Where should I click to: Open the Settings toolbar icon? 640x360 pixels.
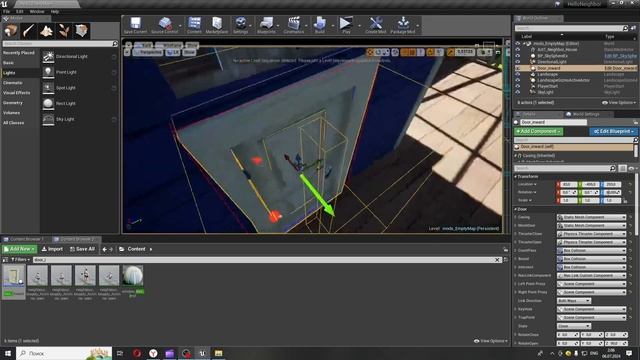[x=240, y=25]
